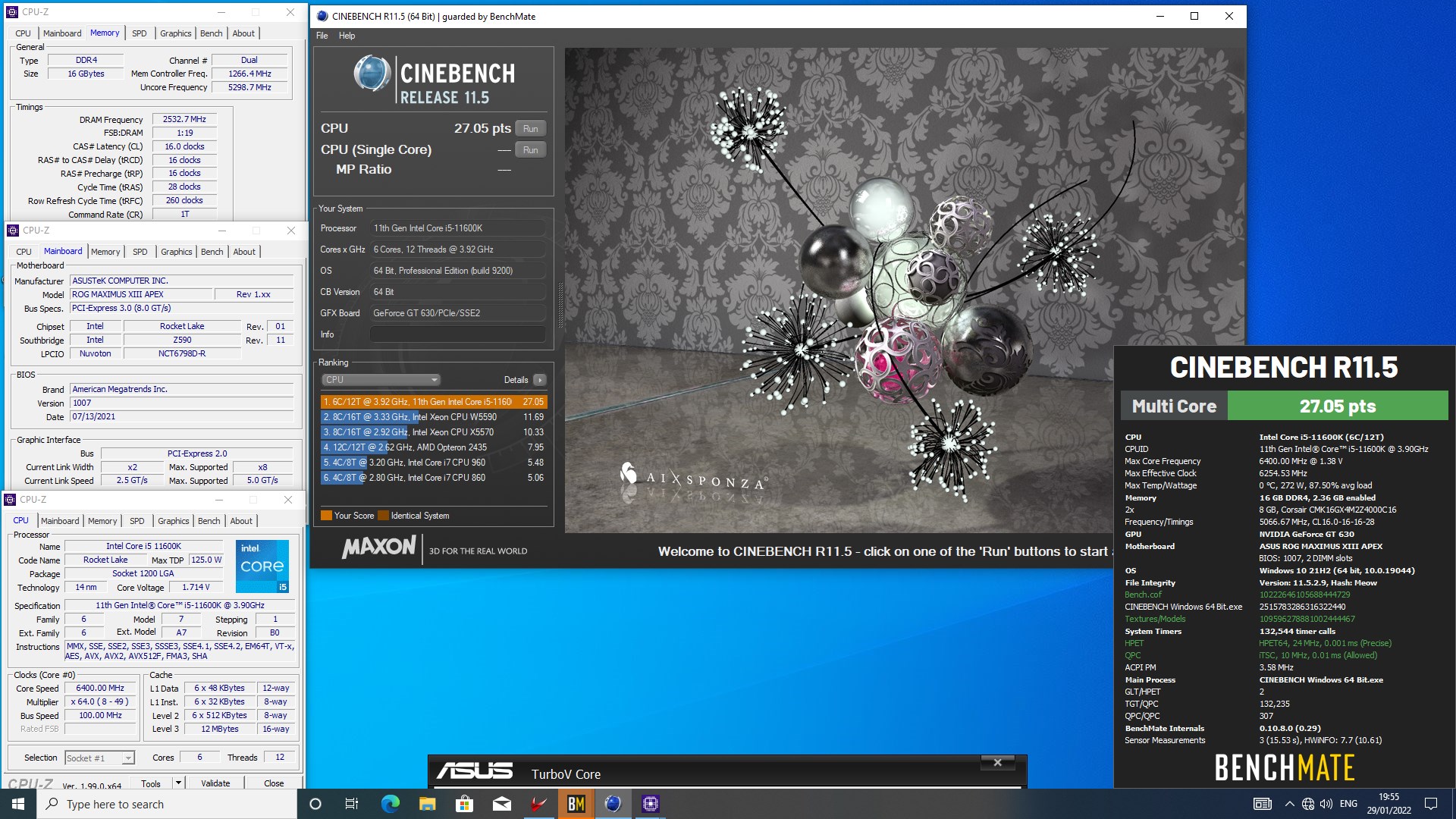Image resolution: width=1456 pixels, height=819 pixels.
Task: Click the ROG MAXIMUS XIII APEX model field
Action: click(x=140, y=294)
